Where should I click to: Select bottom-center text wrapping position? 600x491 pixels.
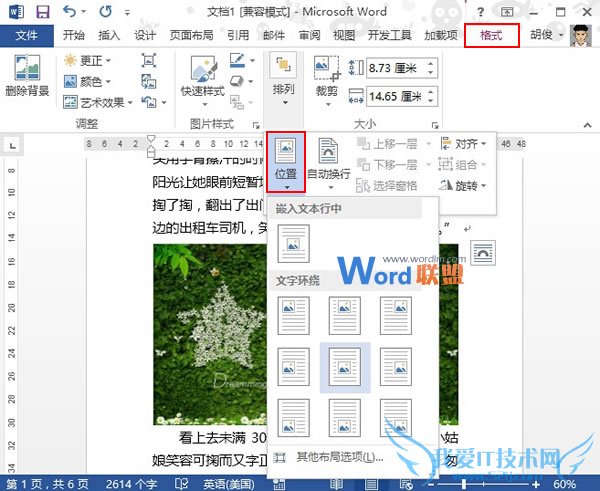tap(345, 418)
